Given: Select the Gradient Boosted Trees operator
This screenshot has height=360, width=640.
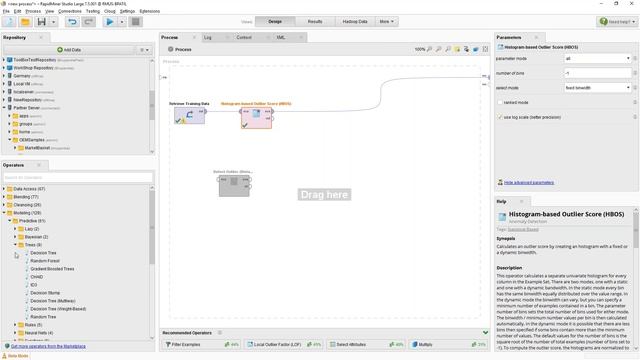Looking at the screenshot, I should (x=52, y=269).
